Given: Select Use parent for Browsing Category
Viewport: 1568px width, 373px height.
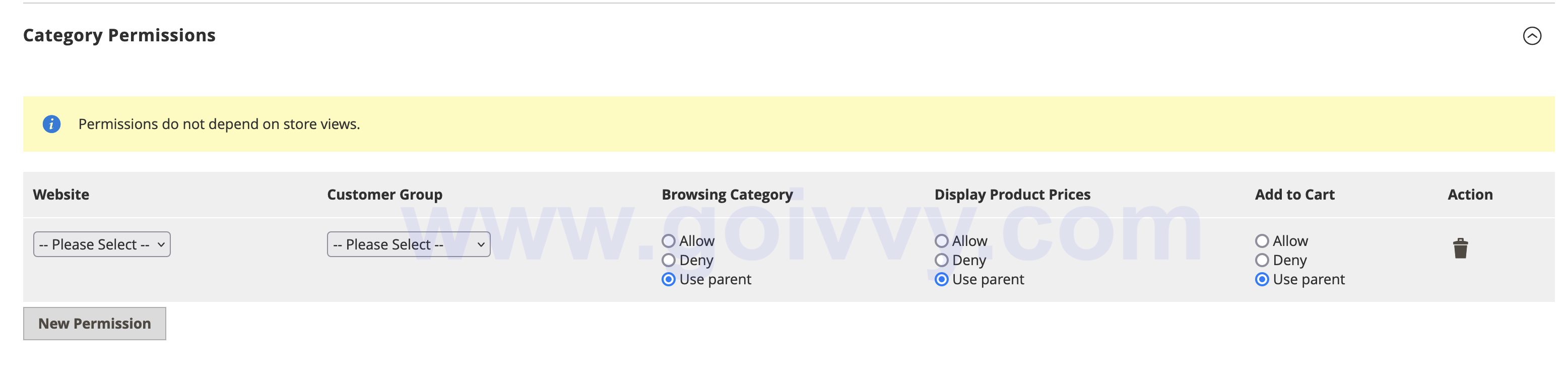Looking at the screenshot, I should 669,279.
